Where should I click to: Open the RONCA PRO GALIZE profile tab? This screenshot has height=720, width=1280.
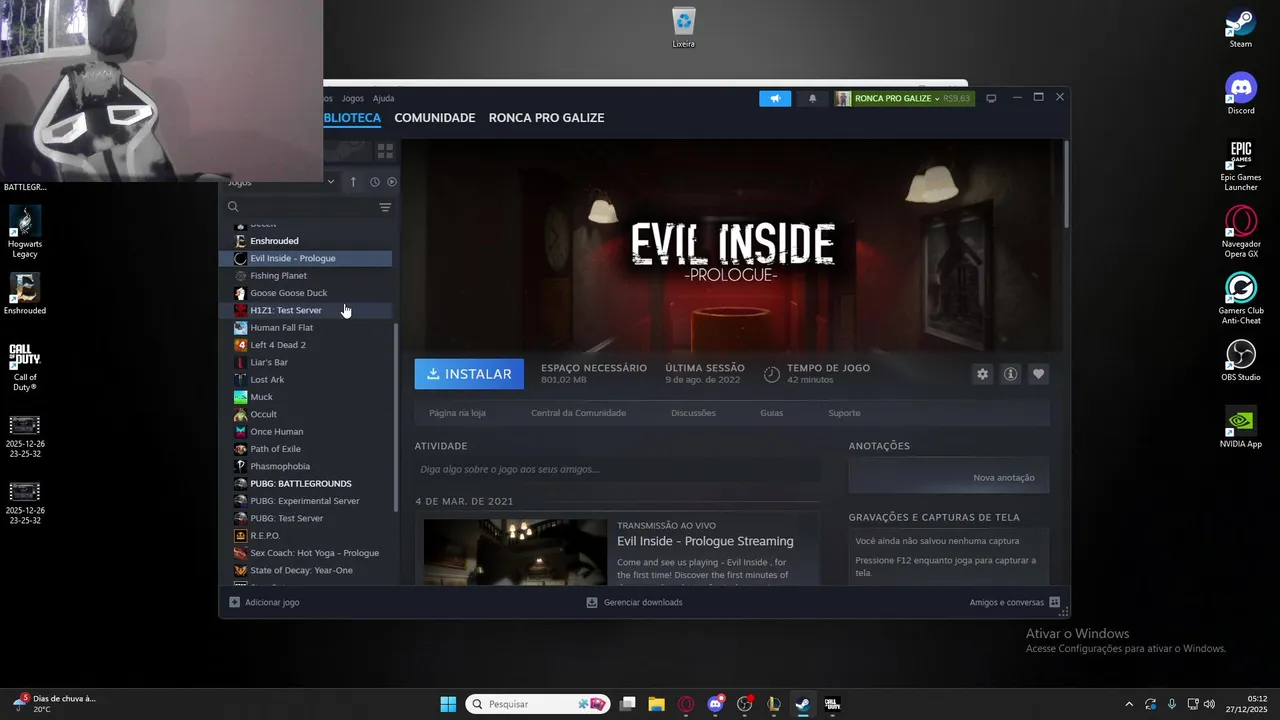coord(547,118)
